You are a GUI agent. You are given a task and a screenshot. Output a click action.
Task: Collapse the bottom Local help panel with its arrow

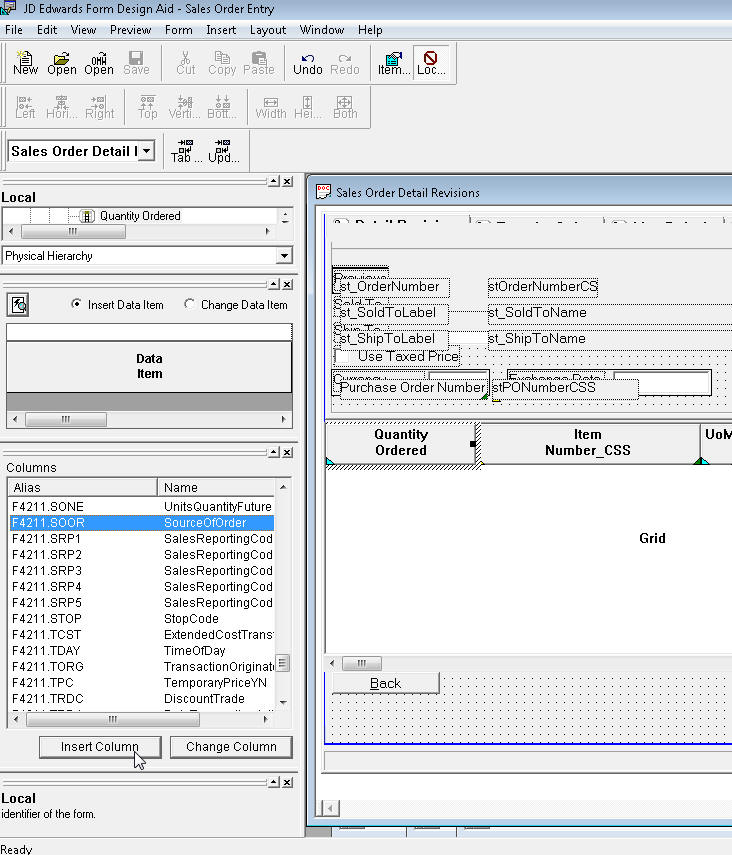(274, 782)
